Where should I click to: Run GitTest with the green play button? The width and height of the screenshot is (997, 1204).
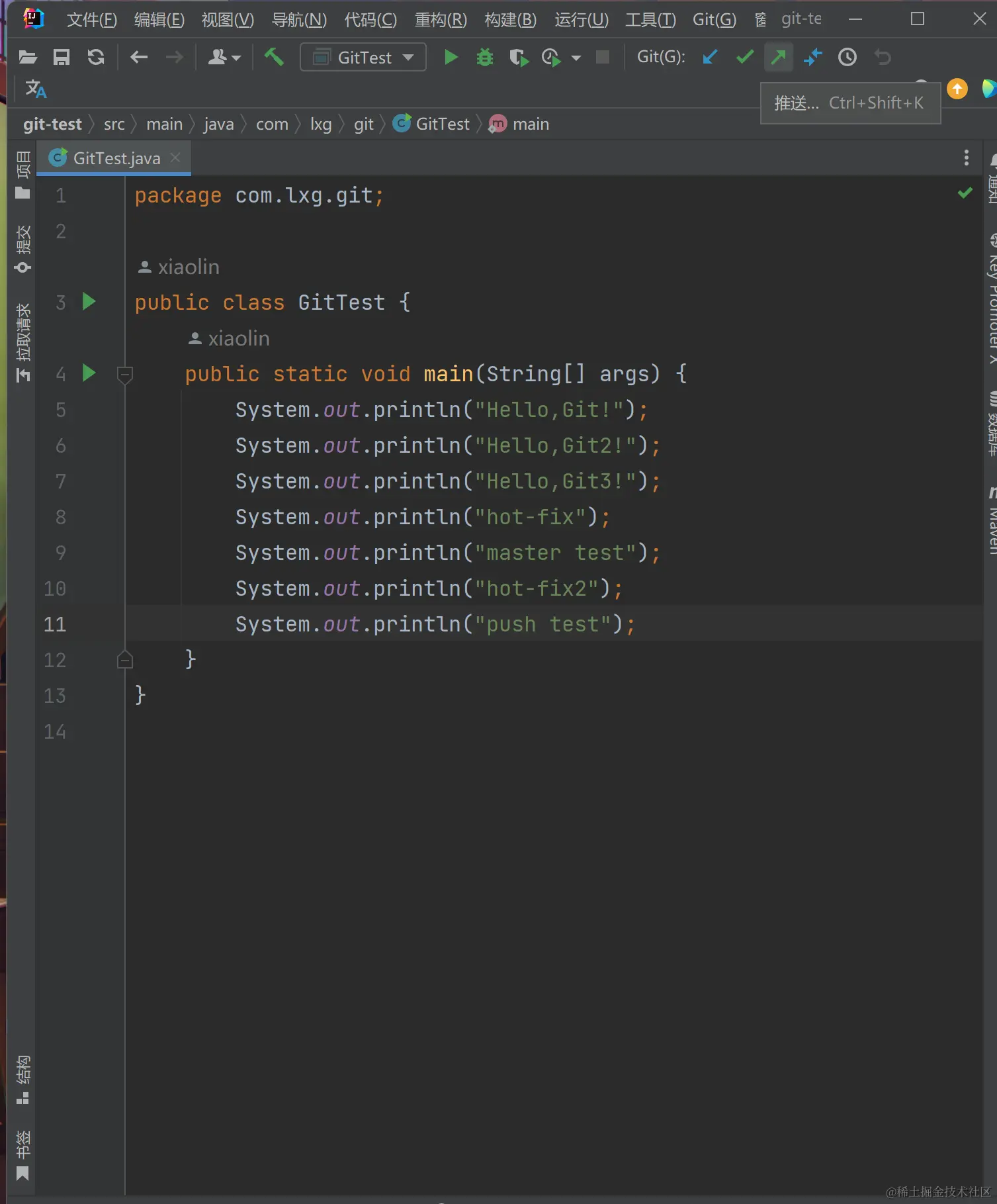tap(451, 58)
